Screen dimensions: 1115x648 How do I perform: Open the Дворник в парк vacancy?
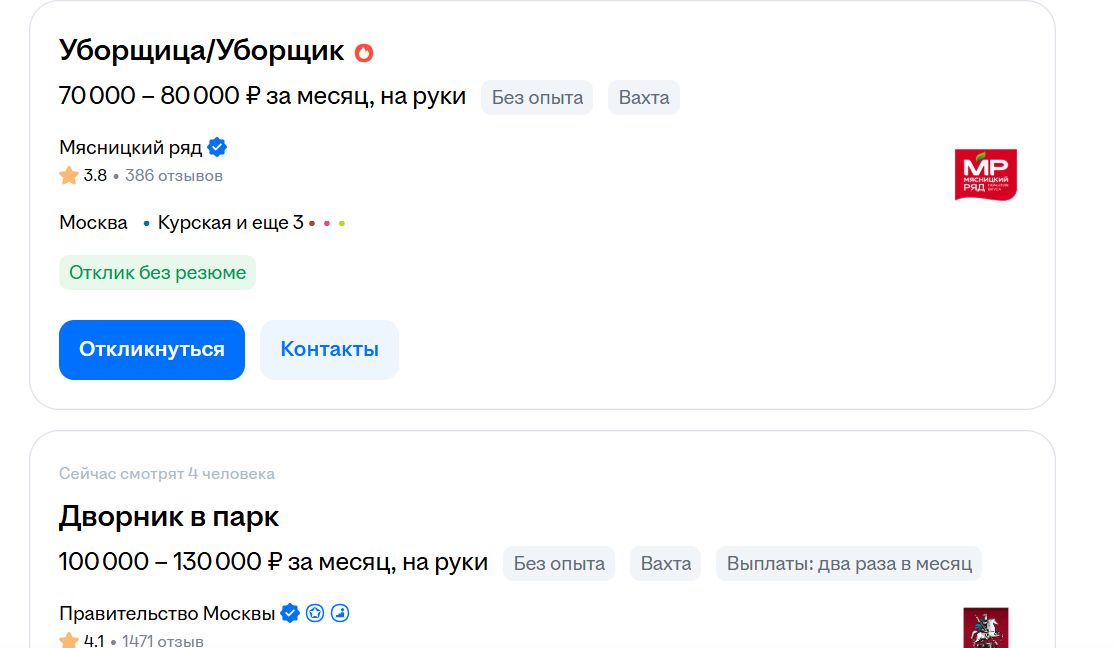(x=169, y=517)
